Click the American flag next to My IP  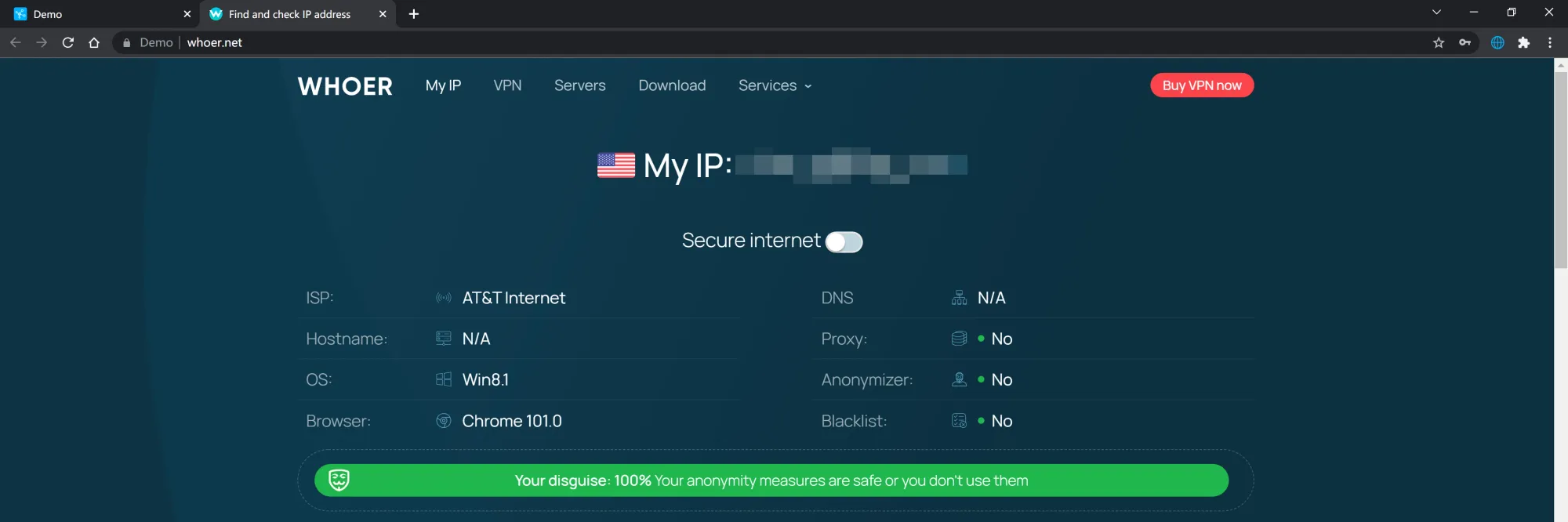(x=616, y=165)
